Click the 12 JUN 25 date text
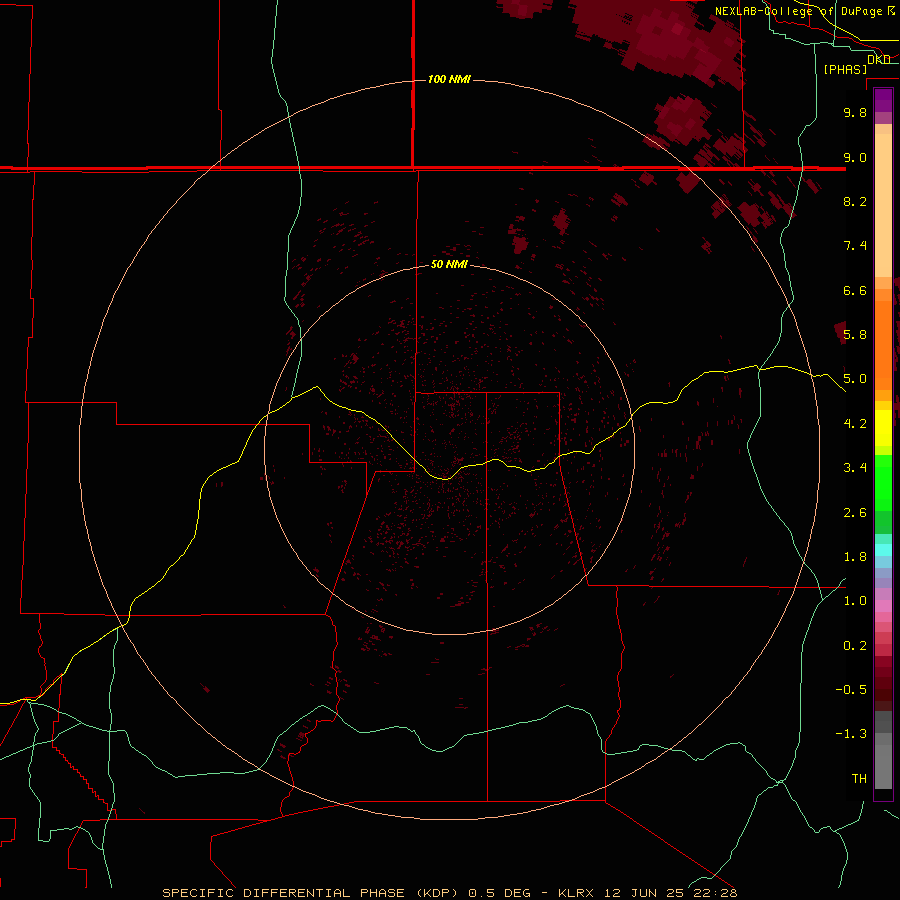This screenshot has width=900, height=900. point(643,893)
